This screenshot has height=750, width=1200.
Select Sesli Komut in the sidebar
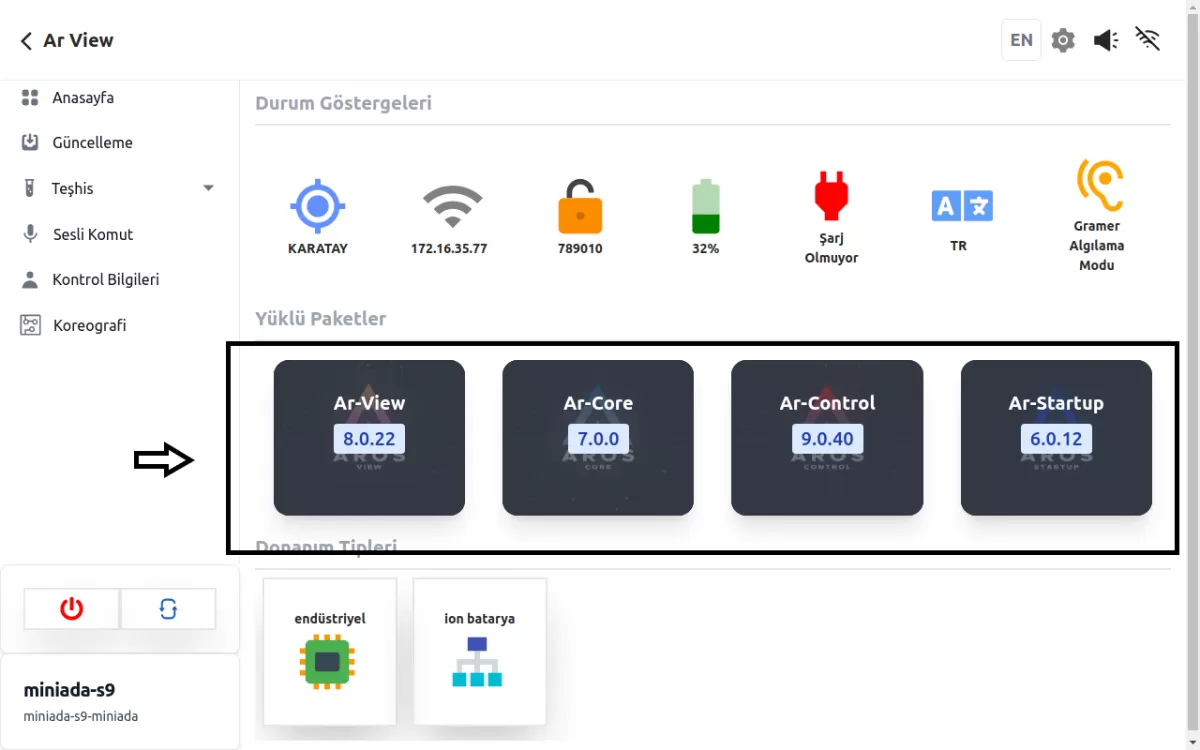click(x=93, y=234)
